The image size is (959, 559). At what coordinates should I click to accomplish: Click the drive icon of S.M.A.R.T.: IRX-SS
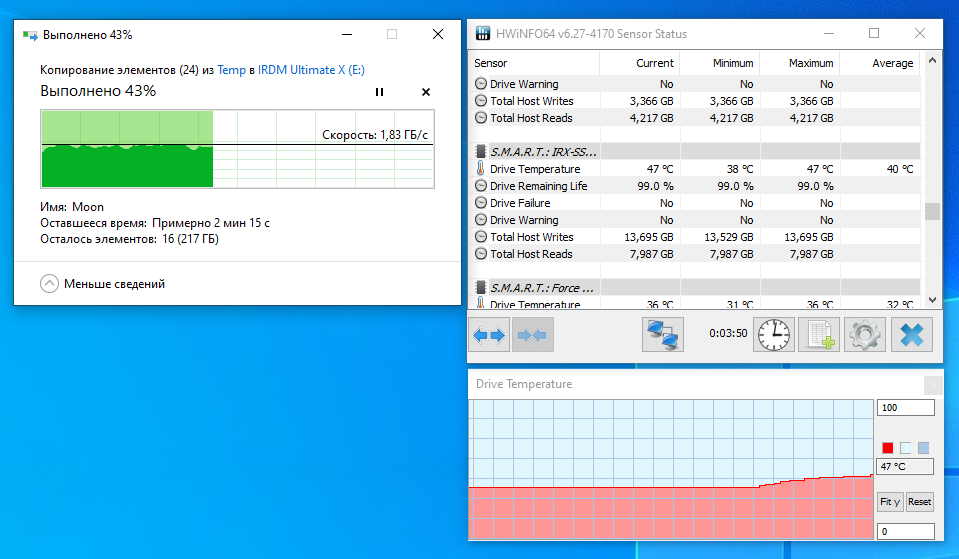tap(481, 152)
